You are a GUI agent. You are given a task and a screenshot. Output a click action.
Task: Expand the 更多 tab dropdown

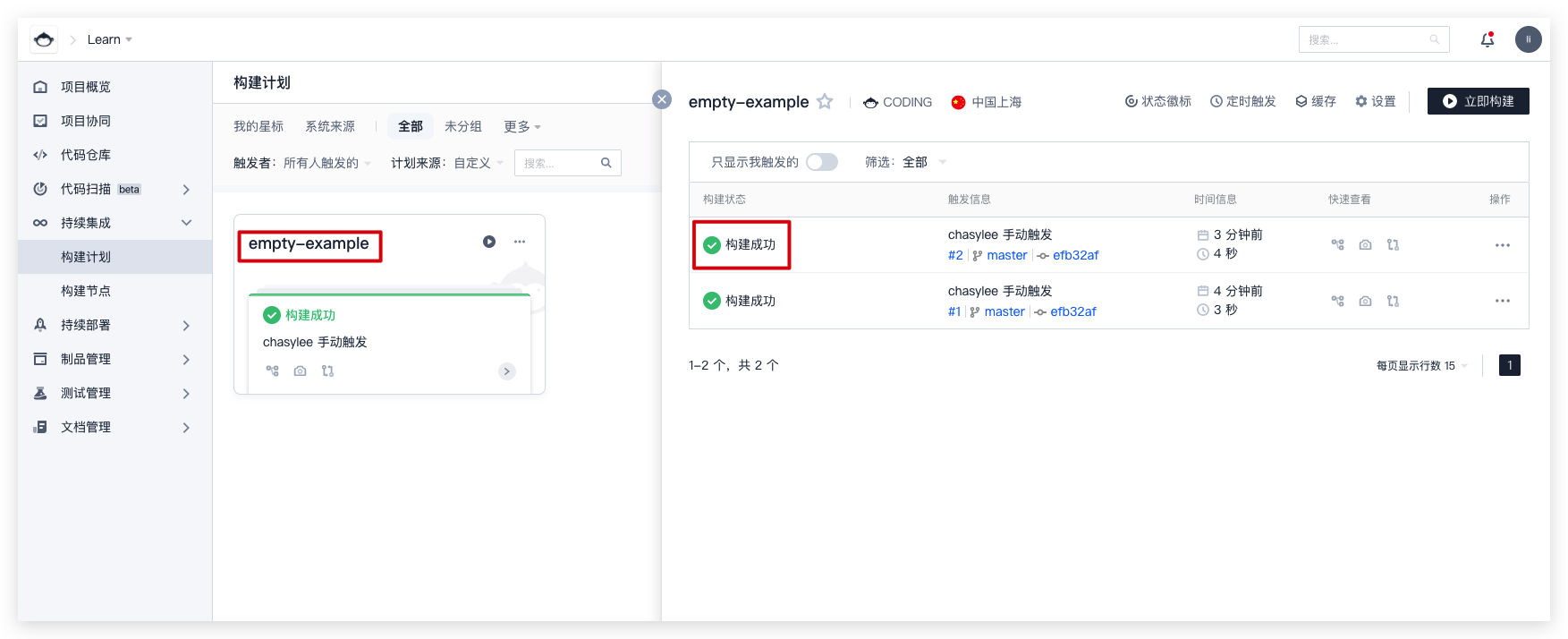point(521,126)
